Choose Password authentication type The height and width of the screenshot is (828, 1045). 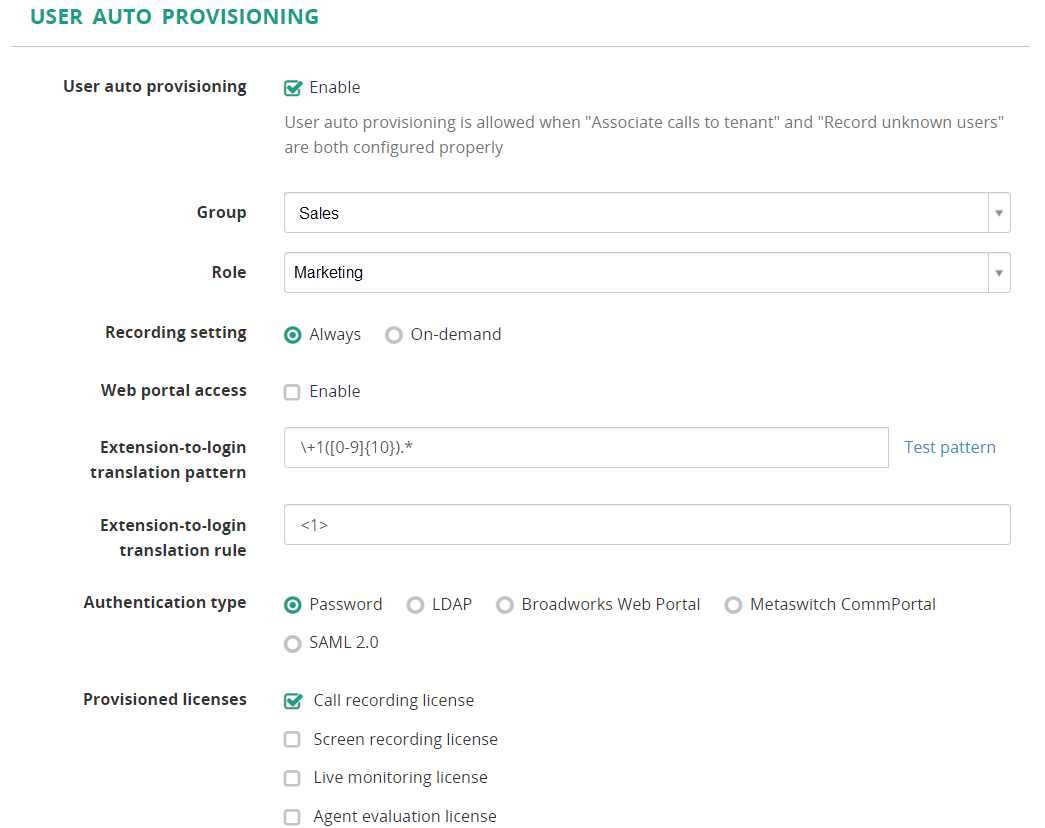(293, 605)
